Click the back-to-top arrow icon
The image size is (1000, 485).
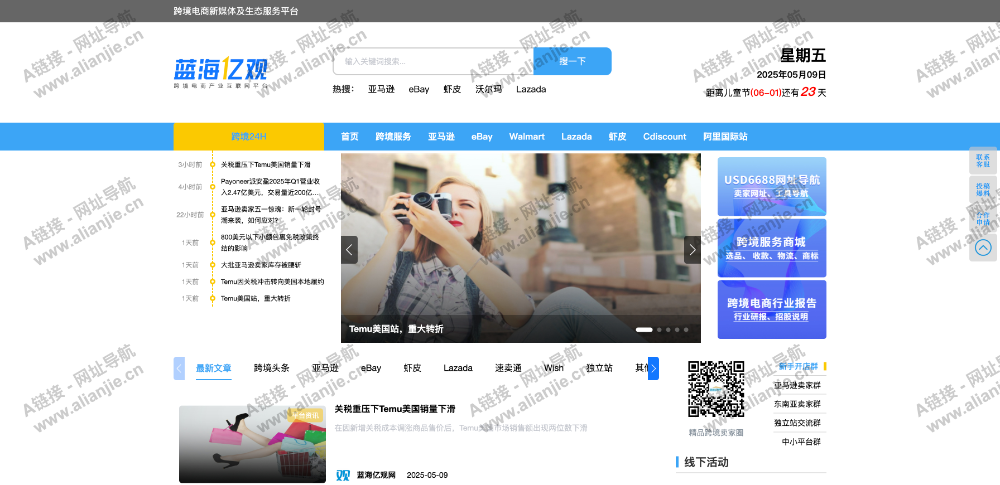tap(983, 248)
